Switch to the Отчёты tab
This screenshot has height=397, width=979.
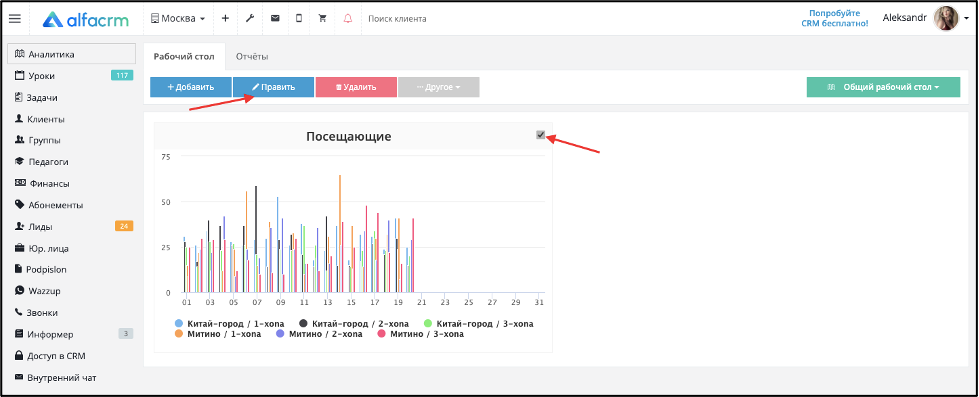[x=252, y=57]
